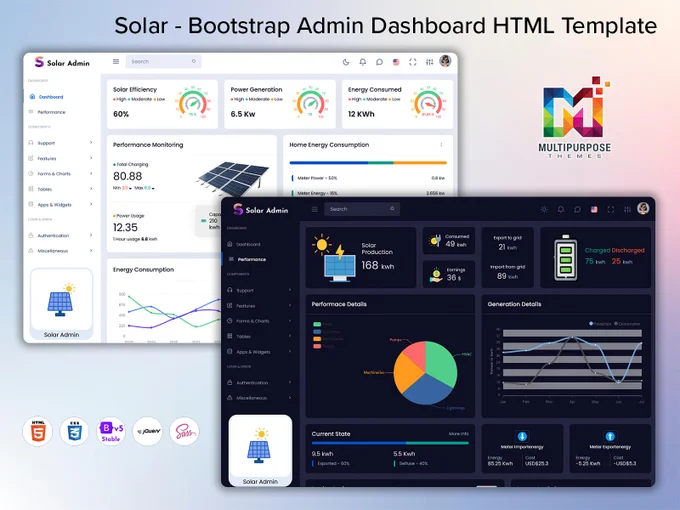Expand Authentication in light dashboard sidebar
680x510 pixels.
[60, 235]
